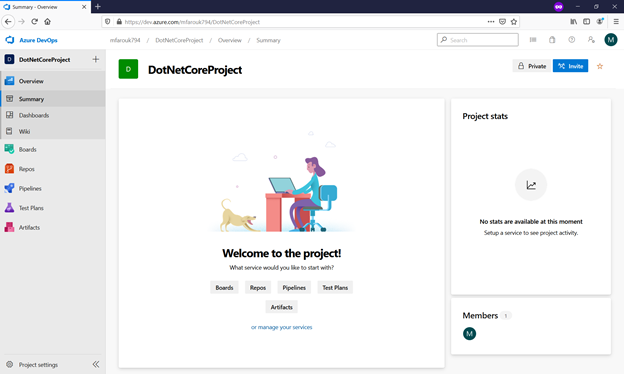Click the Boards service button

pos(224,288)
